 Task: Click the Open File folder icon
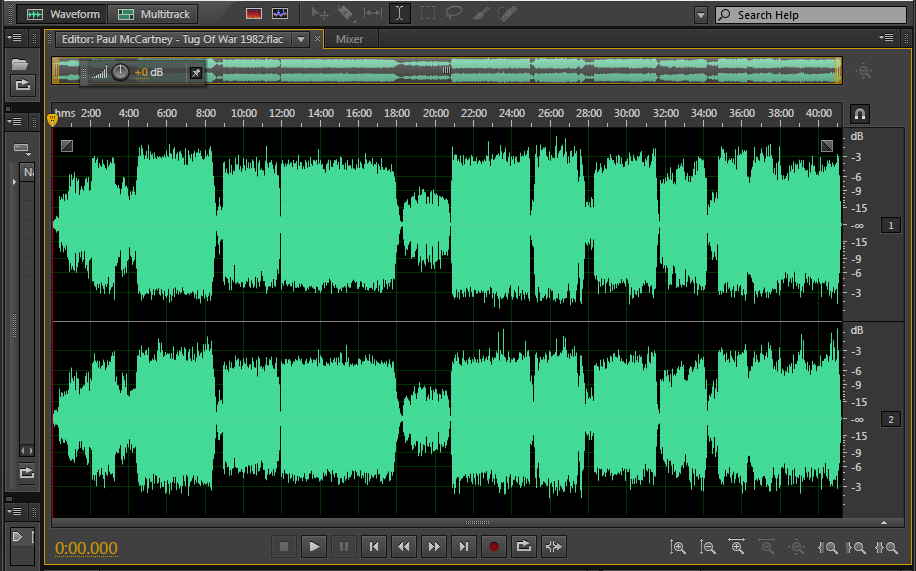click(20, 64)
